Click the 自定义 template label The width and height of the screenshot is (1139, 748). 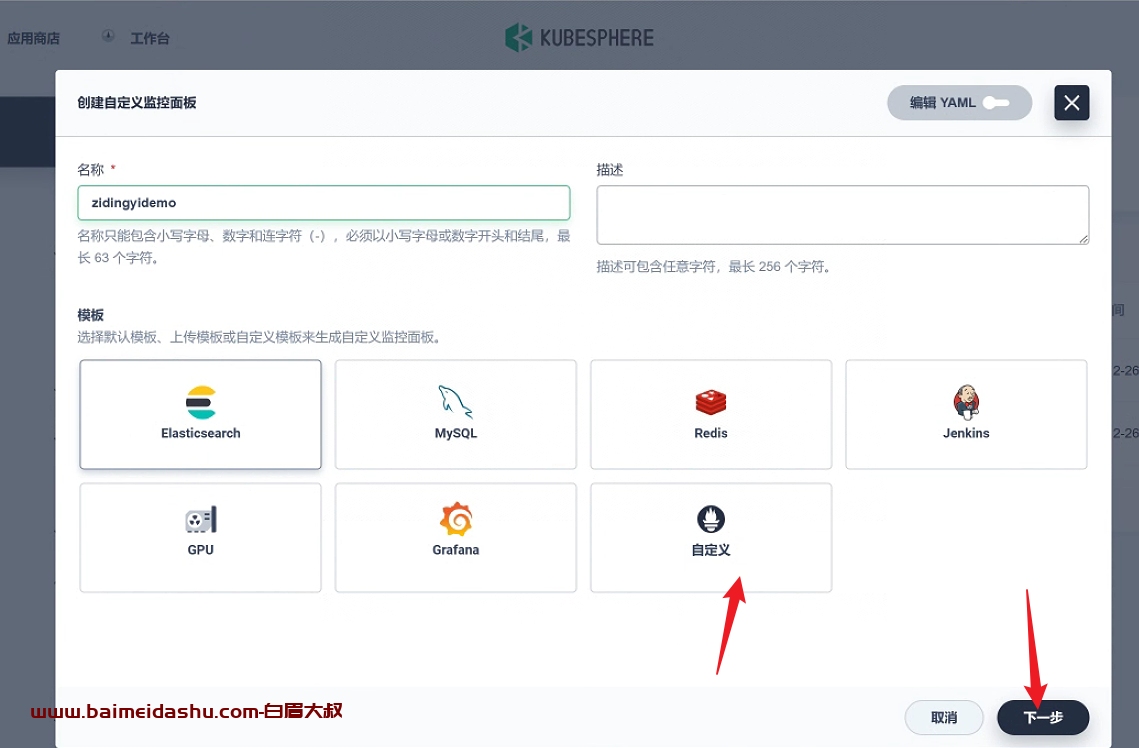click(x=710, y=550)
